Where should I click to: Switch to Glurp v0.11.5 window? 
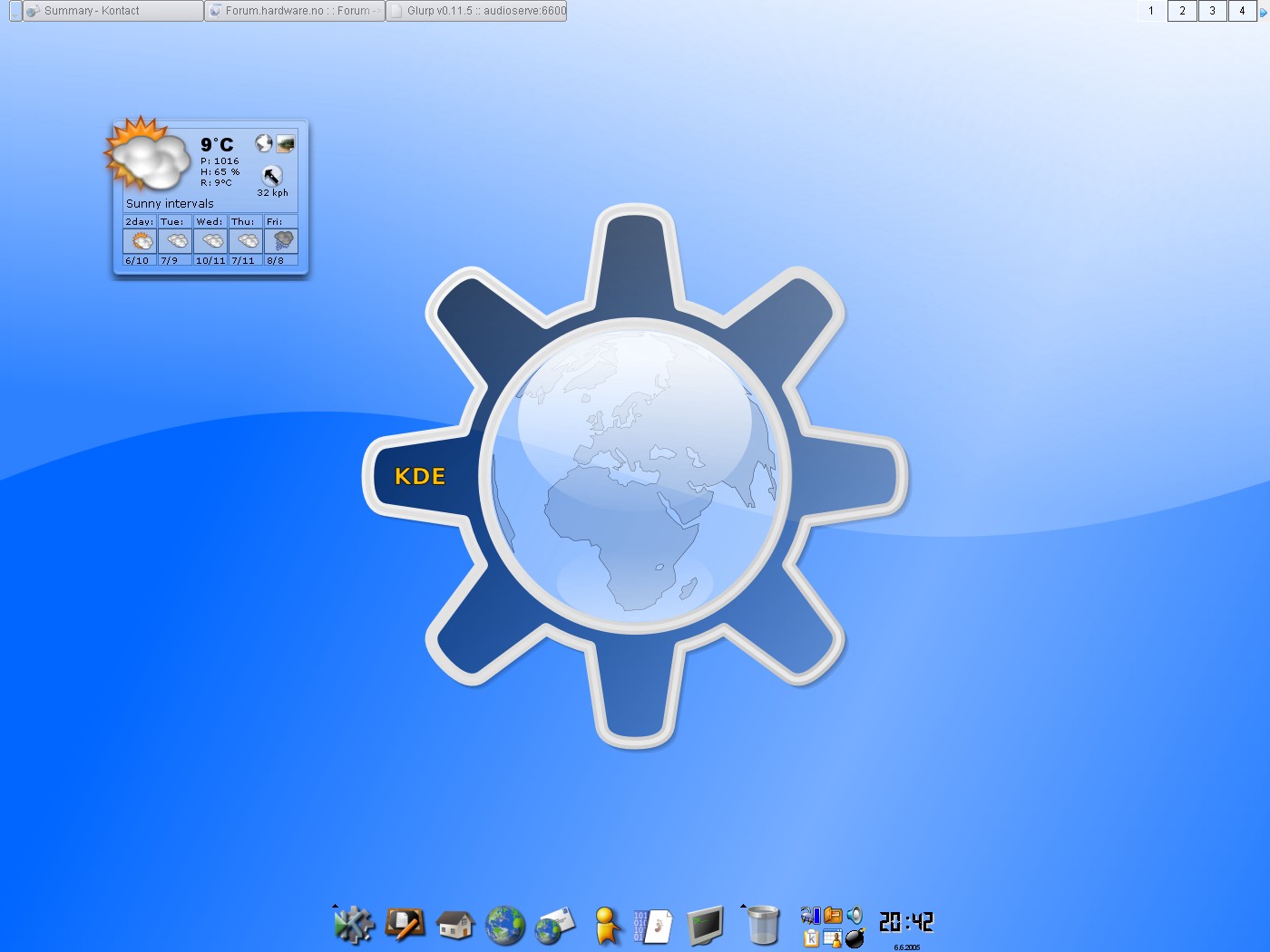point(476,11)
